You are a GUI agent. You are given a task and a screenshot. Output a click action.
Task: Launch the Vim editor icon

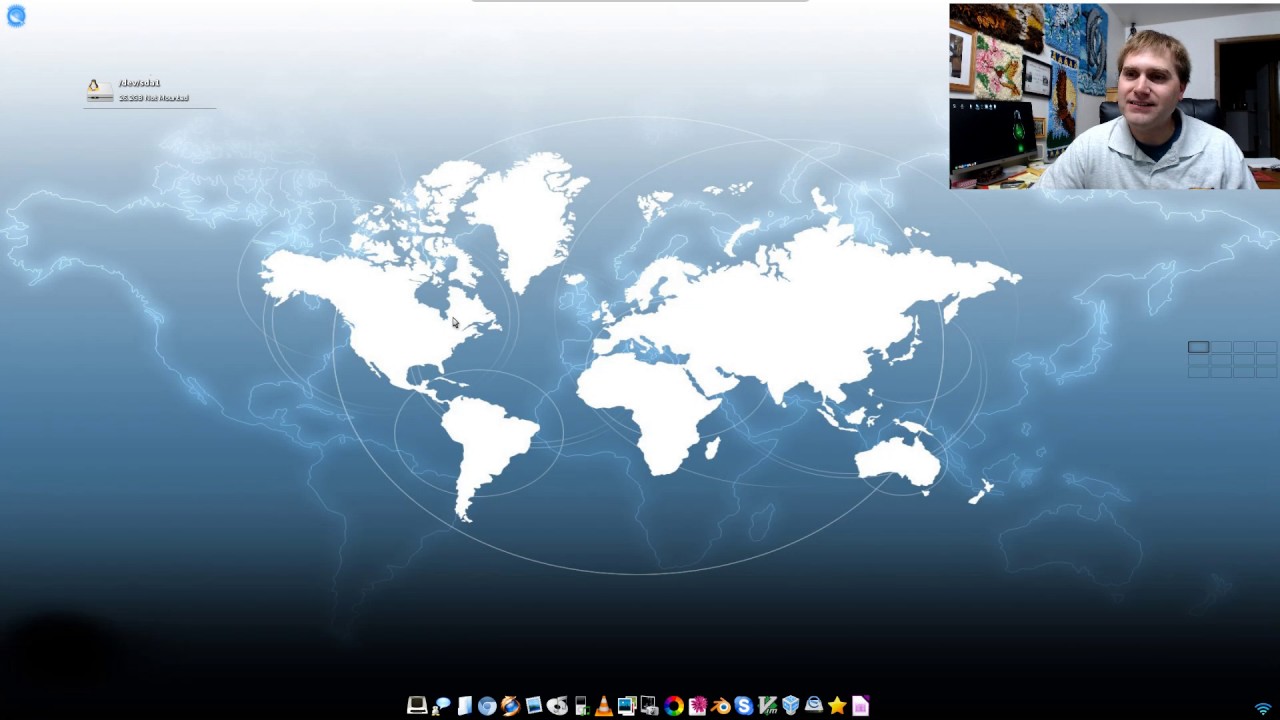coord(767,706)
